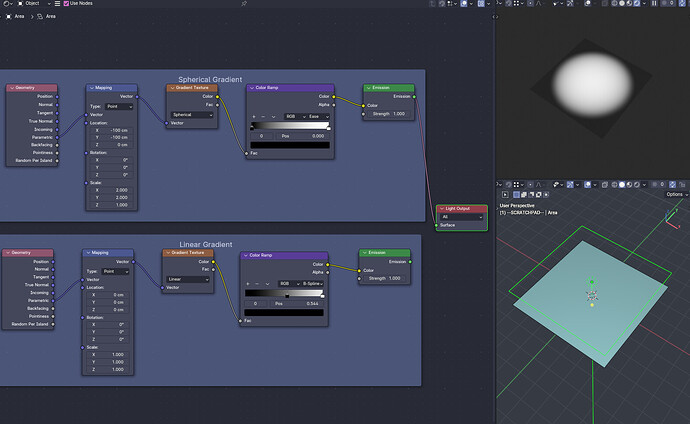Open the Ease interpolation dropdown
Screen dimensions: 690x424
[x=319, y=117]
